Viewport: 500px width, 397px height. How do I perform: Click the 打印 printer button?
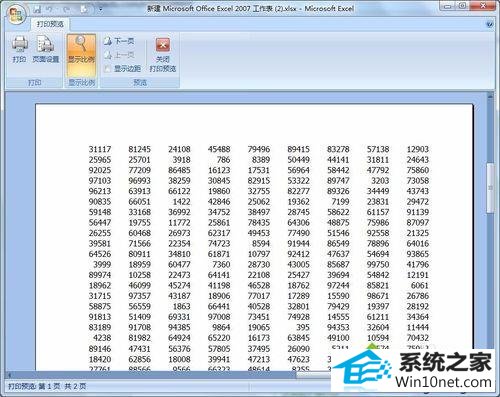(x=19, y=49)
